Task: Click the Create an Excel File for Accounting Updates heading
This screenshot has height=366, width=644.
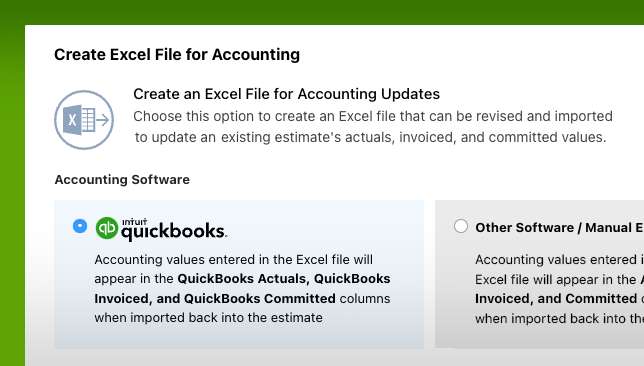Action: point(286,94)
